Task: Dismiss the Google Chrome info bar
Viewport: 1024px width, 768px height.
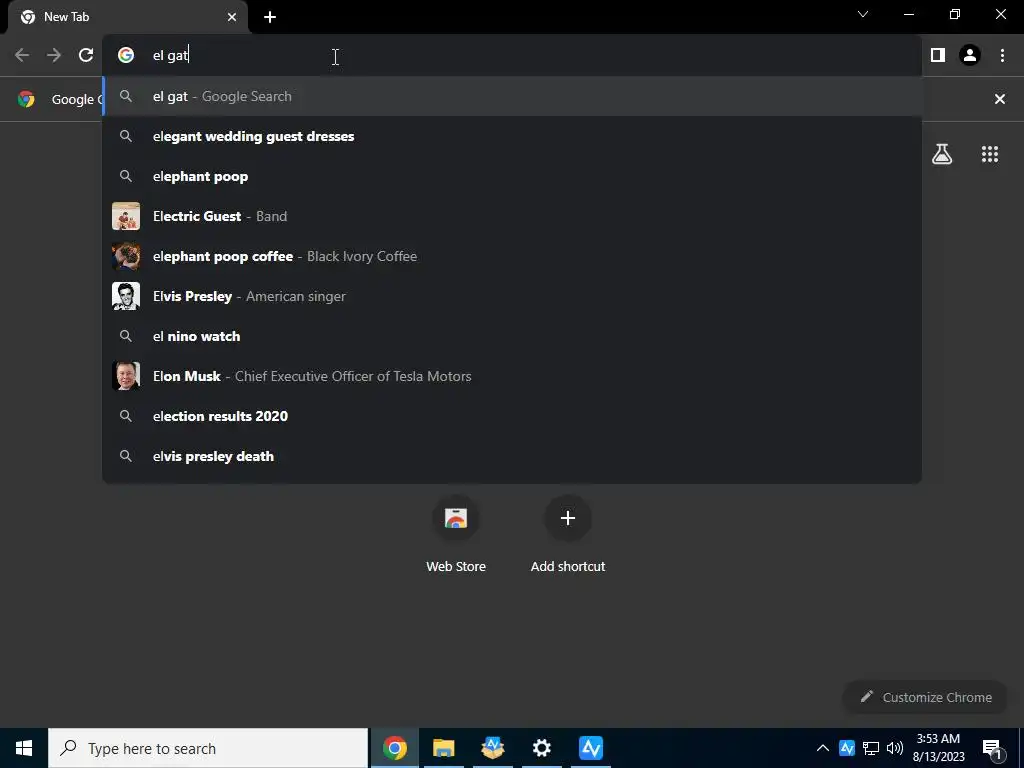Action: pos(1000,99)
